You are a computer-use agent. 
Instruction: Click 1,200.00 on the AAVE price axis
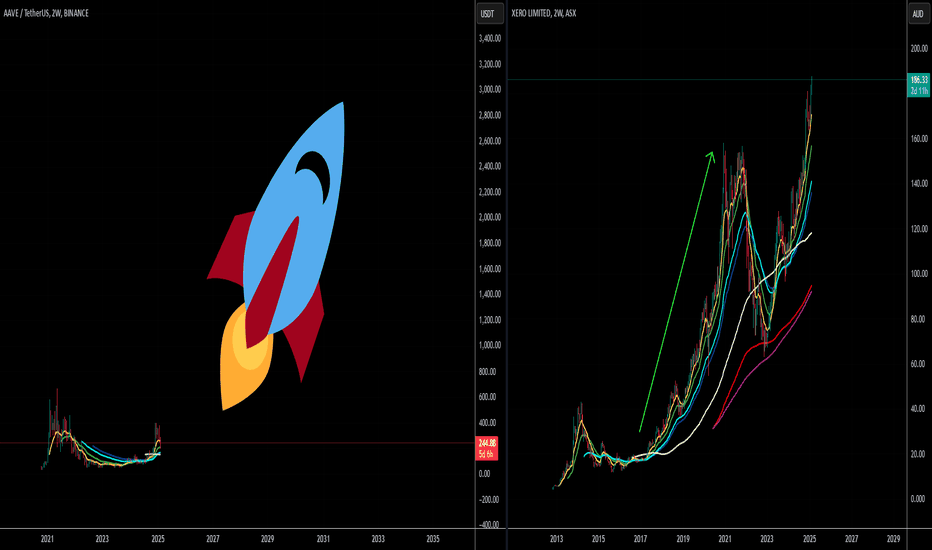[490, 320]
